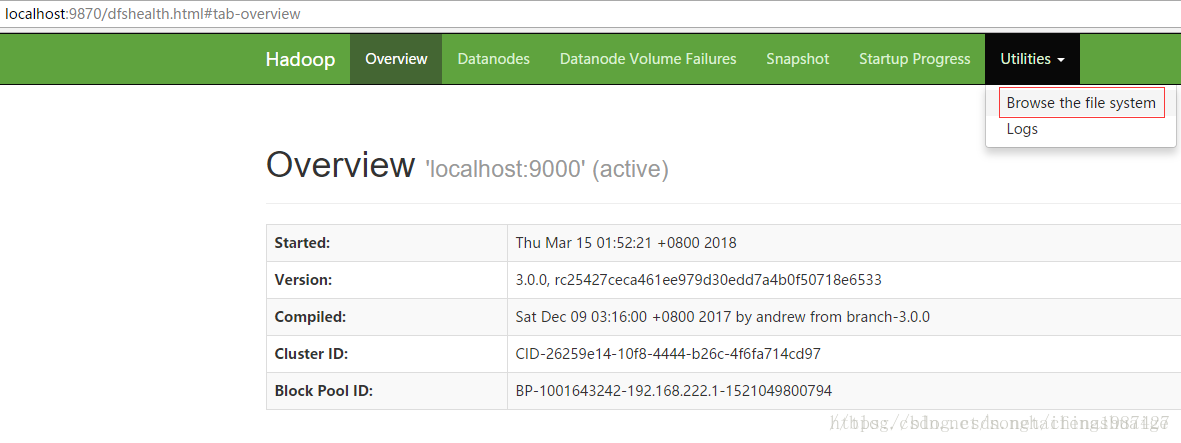Click the 'localhost:9000' (active) subtitle
1181x443 pixels.
pos(548,169)
